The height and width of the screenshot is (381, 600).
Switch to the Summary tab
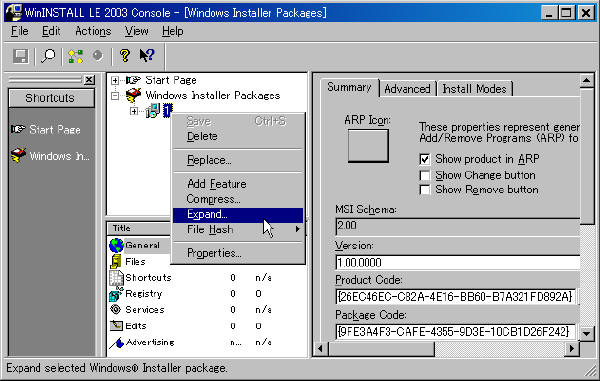click(x=349, y=88)
